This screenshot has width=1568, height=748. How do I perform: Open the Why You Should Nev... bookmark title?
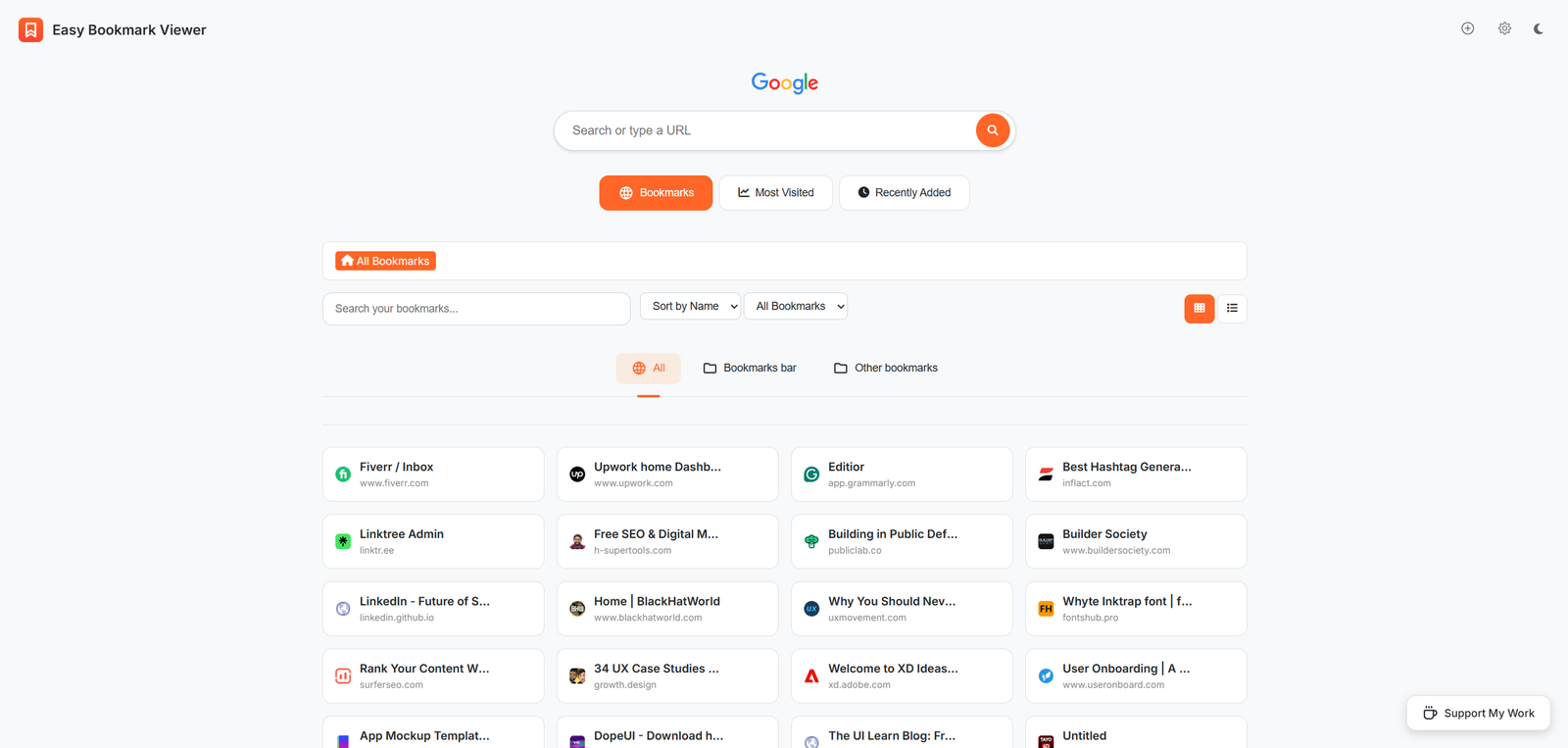coord(892,601)
